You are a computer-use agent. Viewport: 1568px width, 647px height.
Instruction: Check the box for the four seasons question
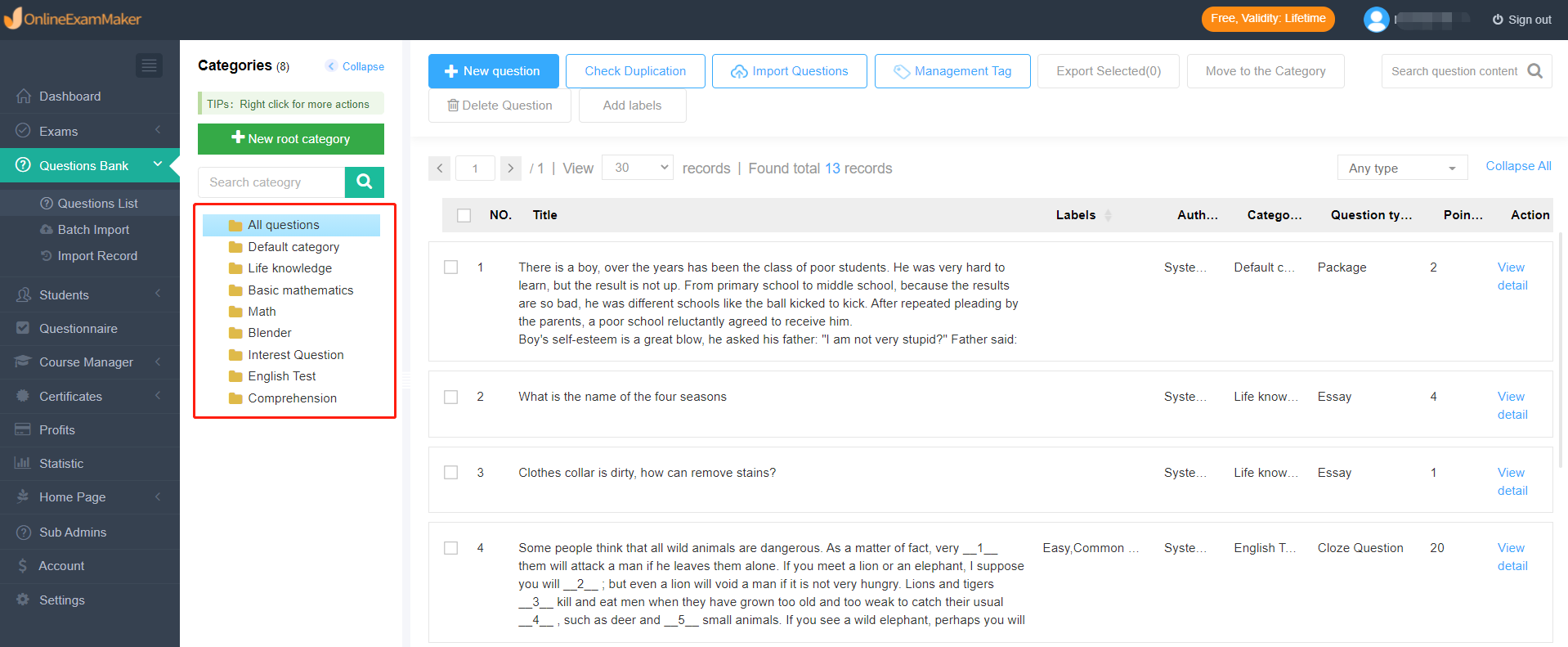click(450, 397)
